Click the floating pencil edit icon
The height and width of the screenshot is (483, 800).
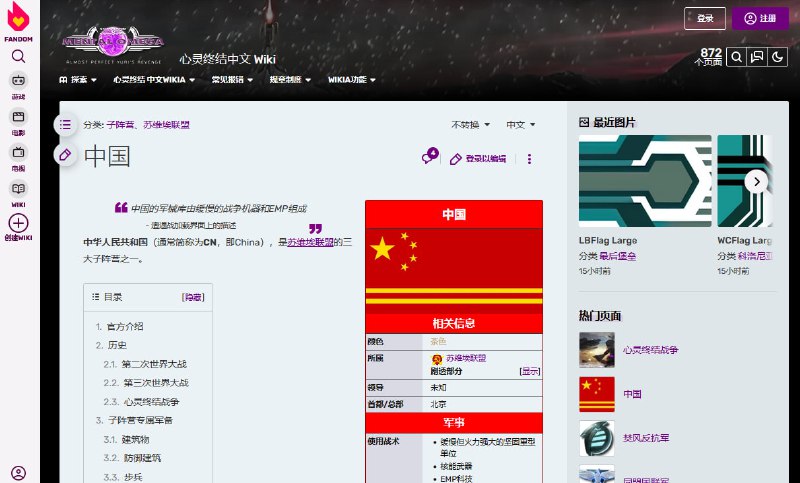pos(65,155)
